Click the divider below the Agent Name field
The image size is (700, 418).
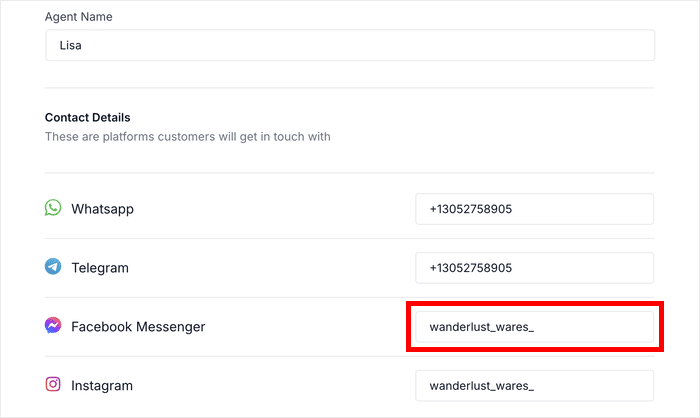coord(350,88)
